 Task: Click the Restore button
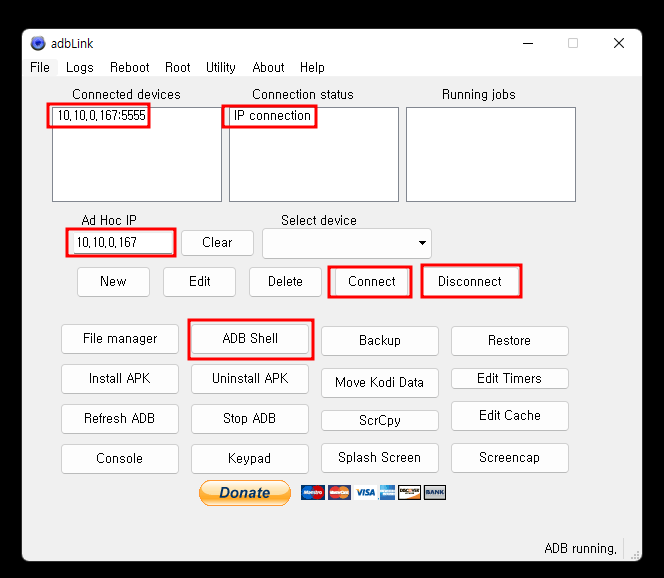[x=510, y=340]
